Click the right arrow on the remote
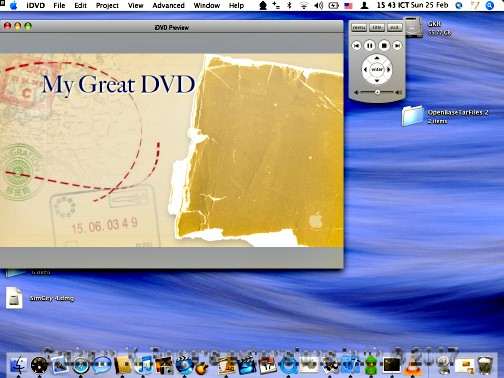 [389, 70]
